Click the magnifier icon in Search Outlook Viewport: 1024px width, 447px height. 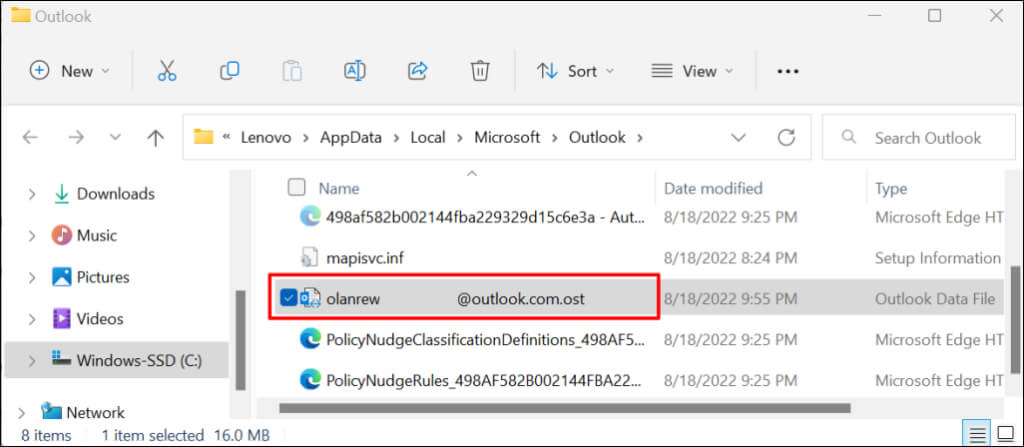pos(849,137)
